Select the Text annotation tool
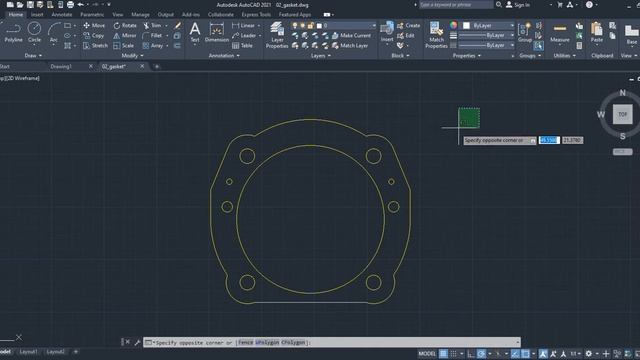This screenshot has width=640, height=360. (x=195, y=32)
